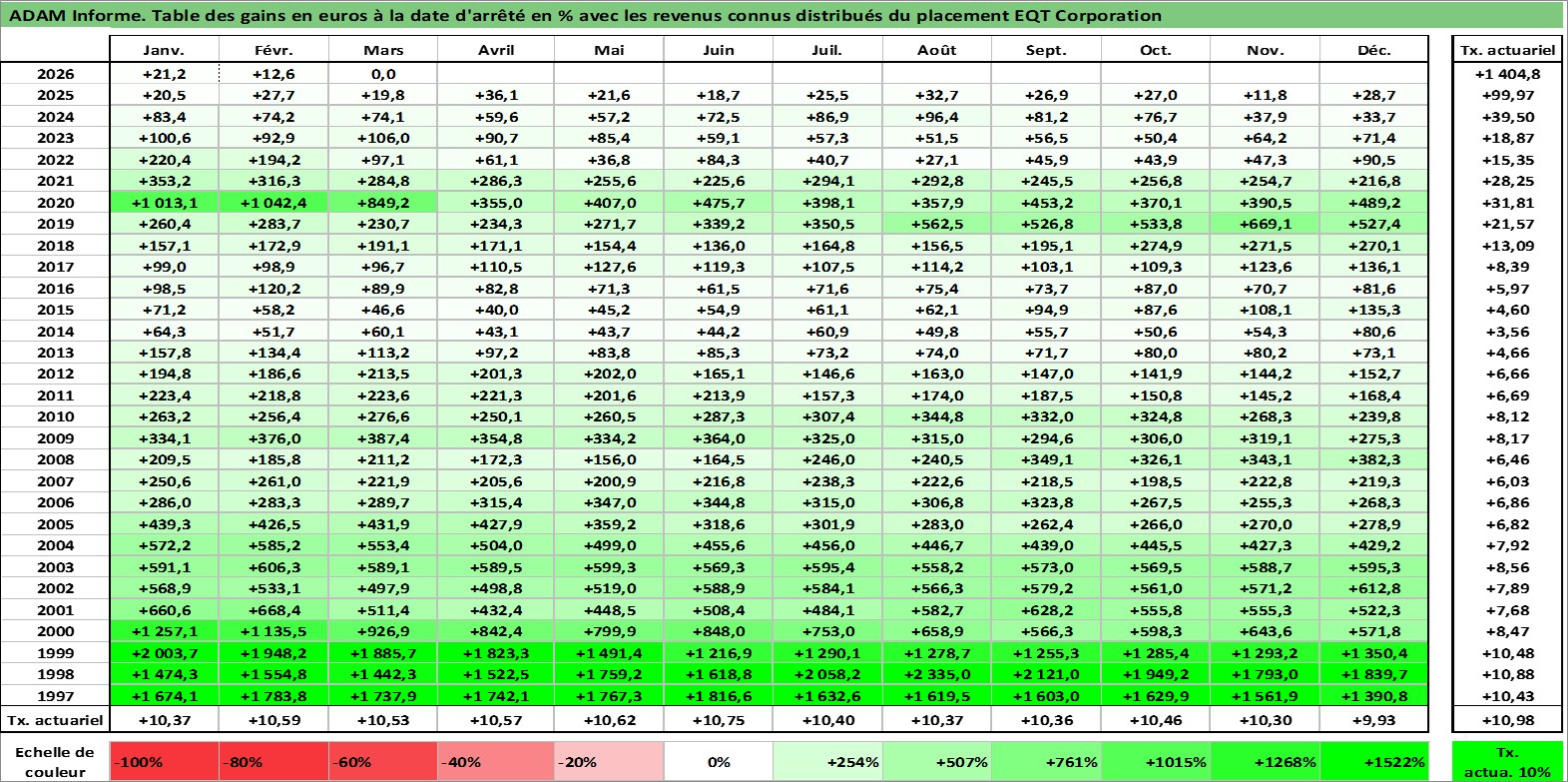Click cell +387,4 in 2009 March
The height and width of the screenshot is (782, 1568).
(383, 438)
